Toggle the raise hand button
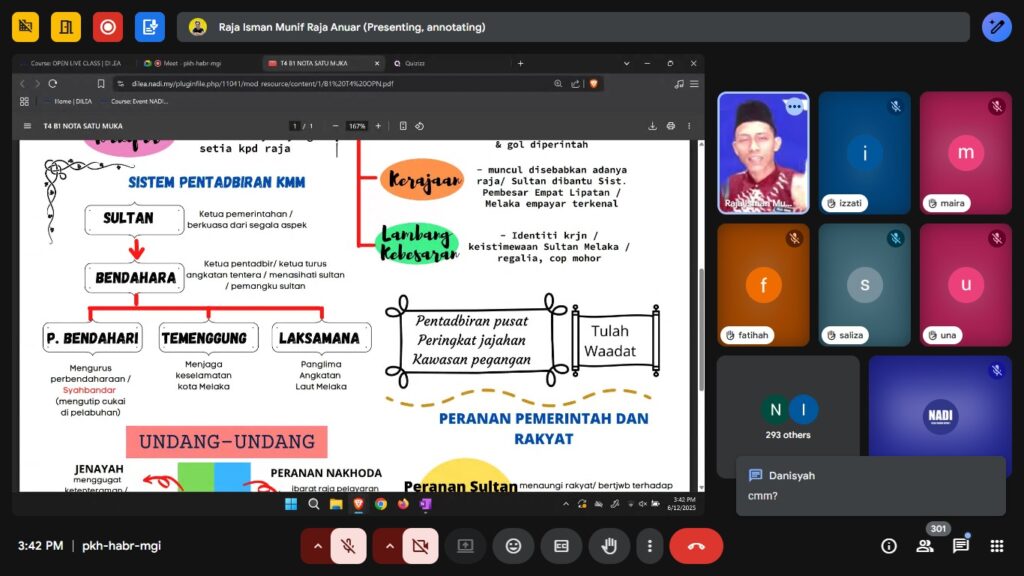The width and height of the screenshot is (1024, 576). (x=609, y=546)
